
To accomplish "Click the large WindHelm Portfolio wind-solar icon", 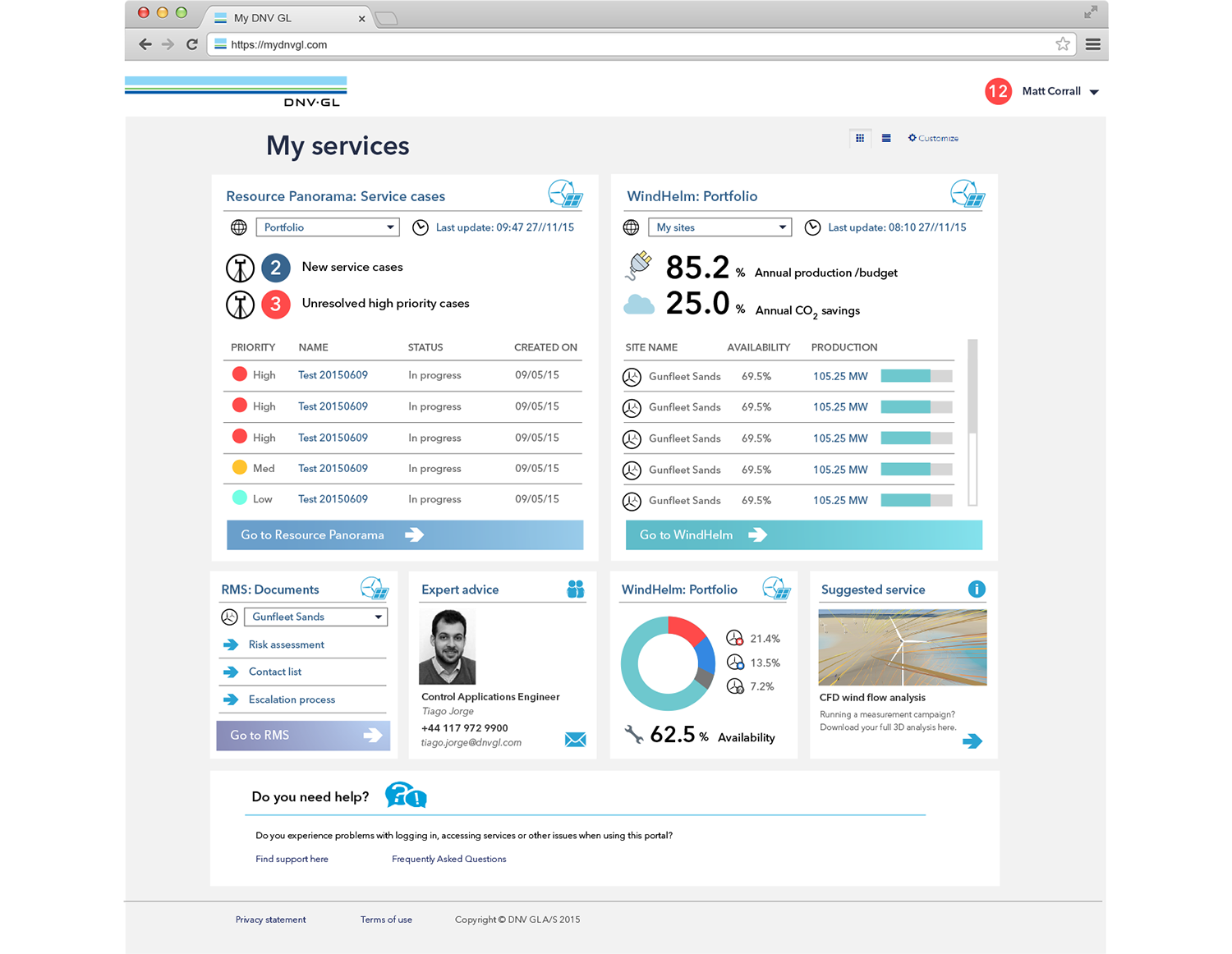I will [968, 194].
